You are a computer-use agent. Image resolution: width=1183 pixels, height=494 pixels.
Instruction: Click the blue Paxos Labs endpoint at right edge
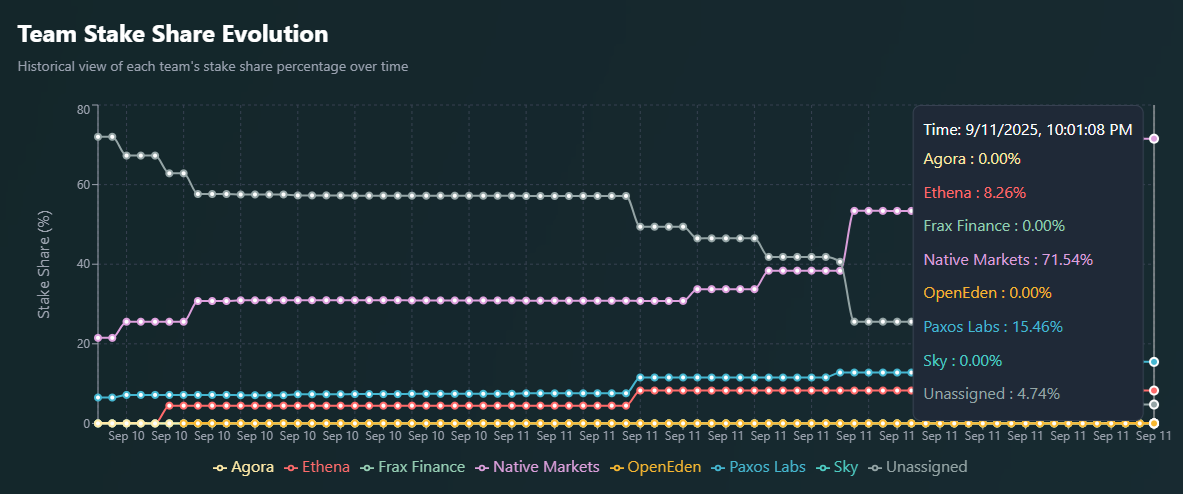tap(1154, 362)
